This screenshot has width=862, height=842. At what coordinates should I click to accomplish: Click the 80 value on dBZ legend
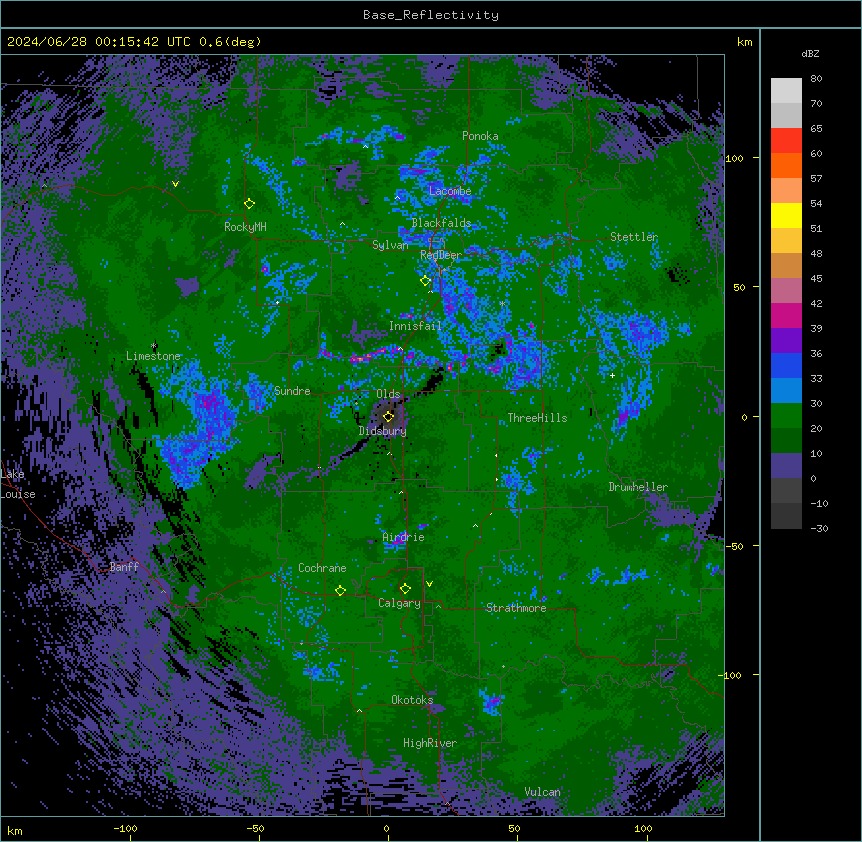[816, 79]
